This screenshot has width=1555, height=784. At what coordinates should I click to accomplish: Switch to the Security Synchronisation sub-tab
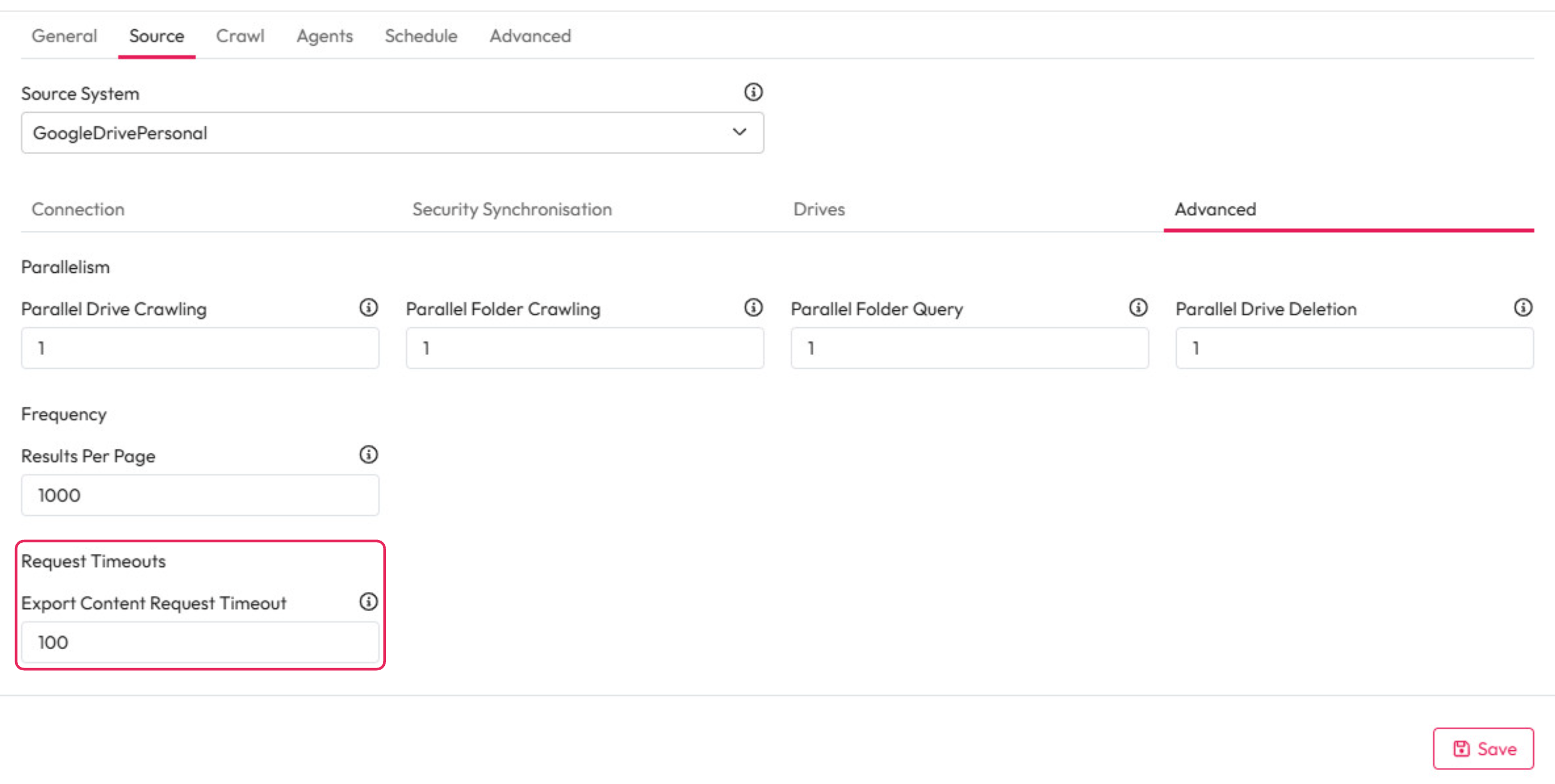tap(512, 209)
